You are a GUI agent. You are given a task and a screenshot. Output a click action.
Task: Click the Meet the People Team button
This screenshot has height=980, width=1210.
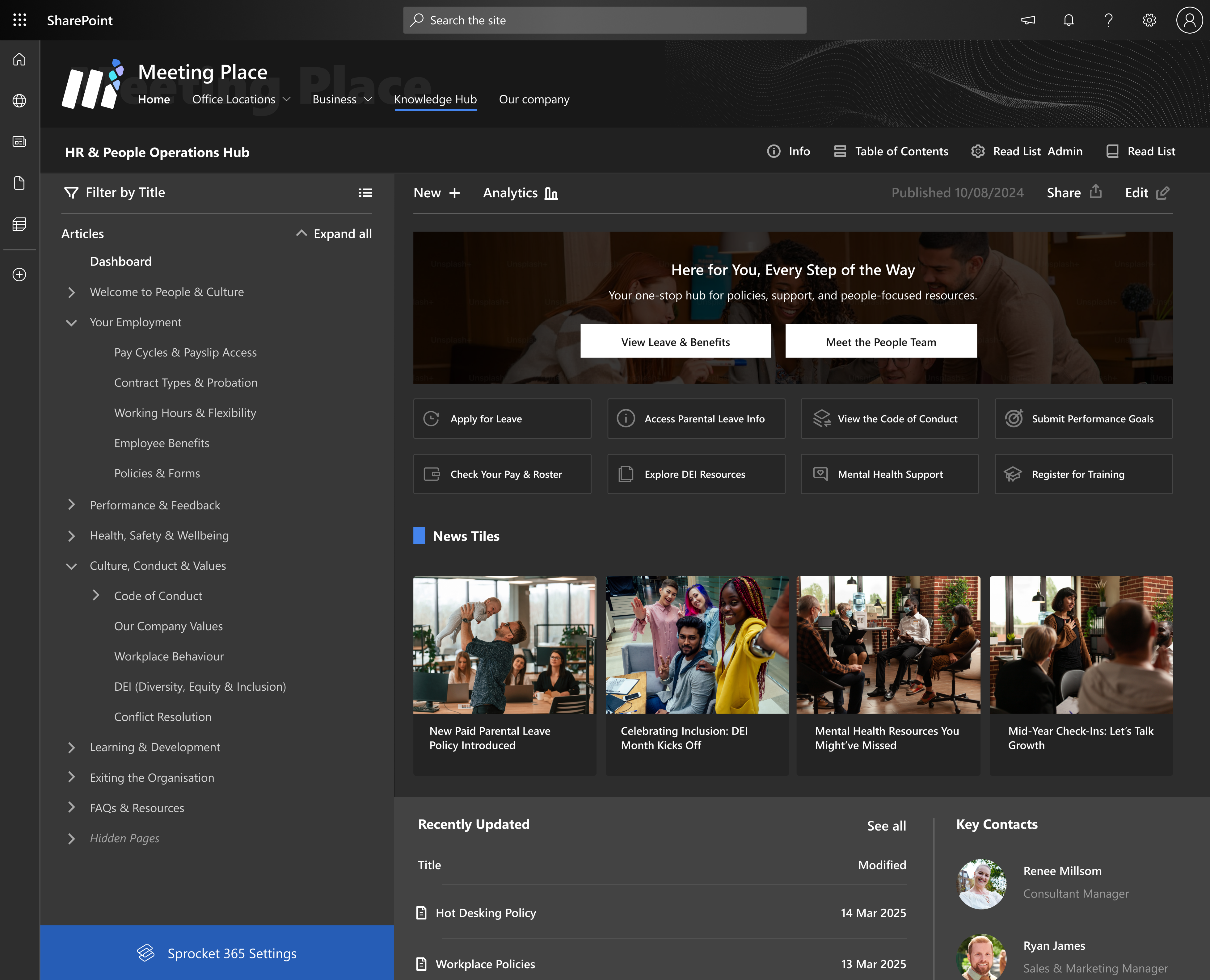881,341
